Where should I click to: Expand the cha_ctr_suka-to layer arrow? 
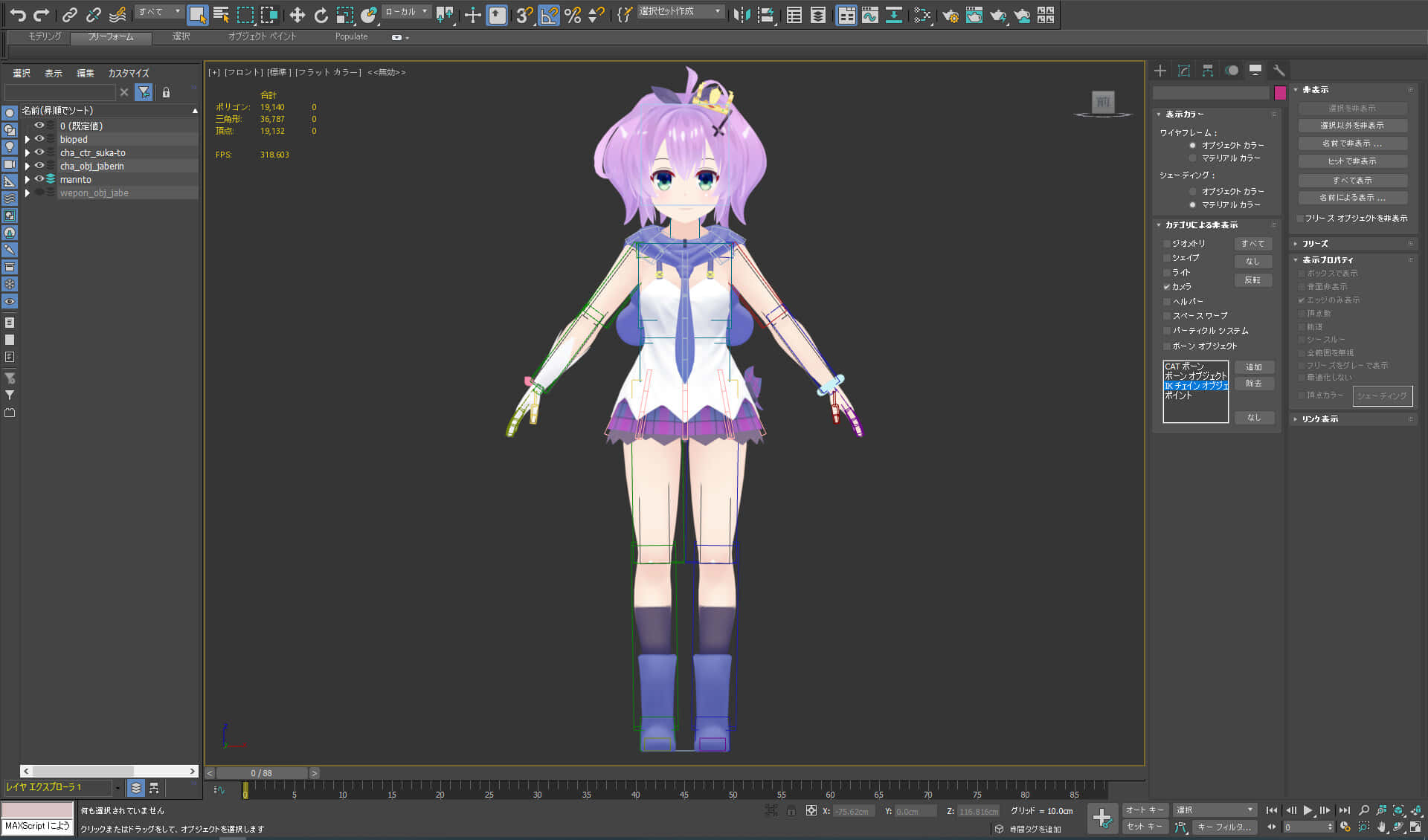(28, 152)
